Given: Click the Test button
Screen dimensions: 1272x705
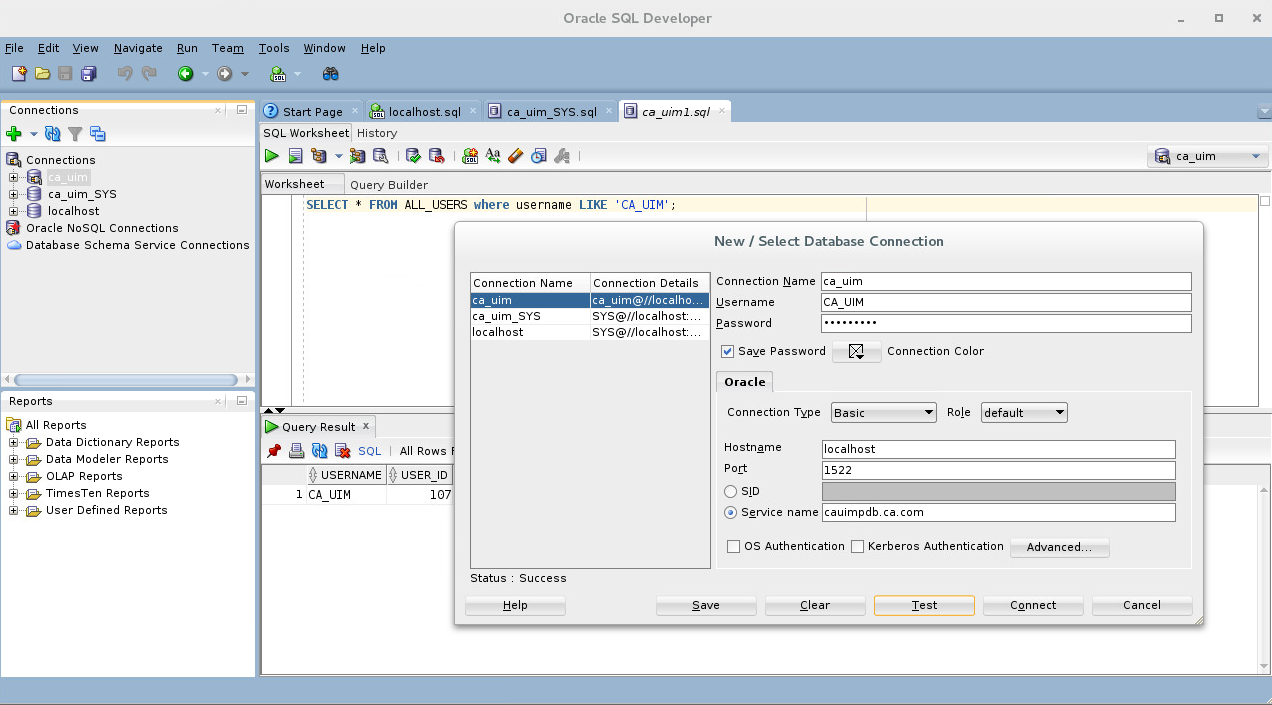Looking at the screenshot, I should [x=923, y=605].
